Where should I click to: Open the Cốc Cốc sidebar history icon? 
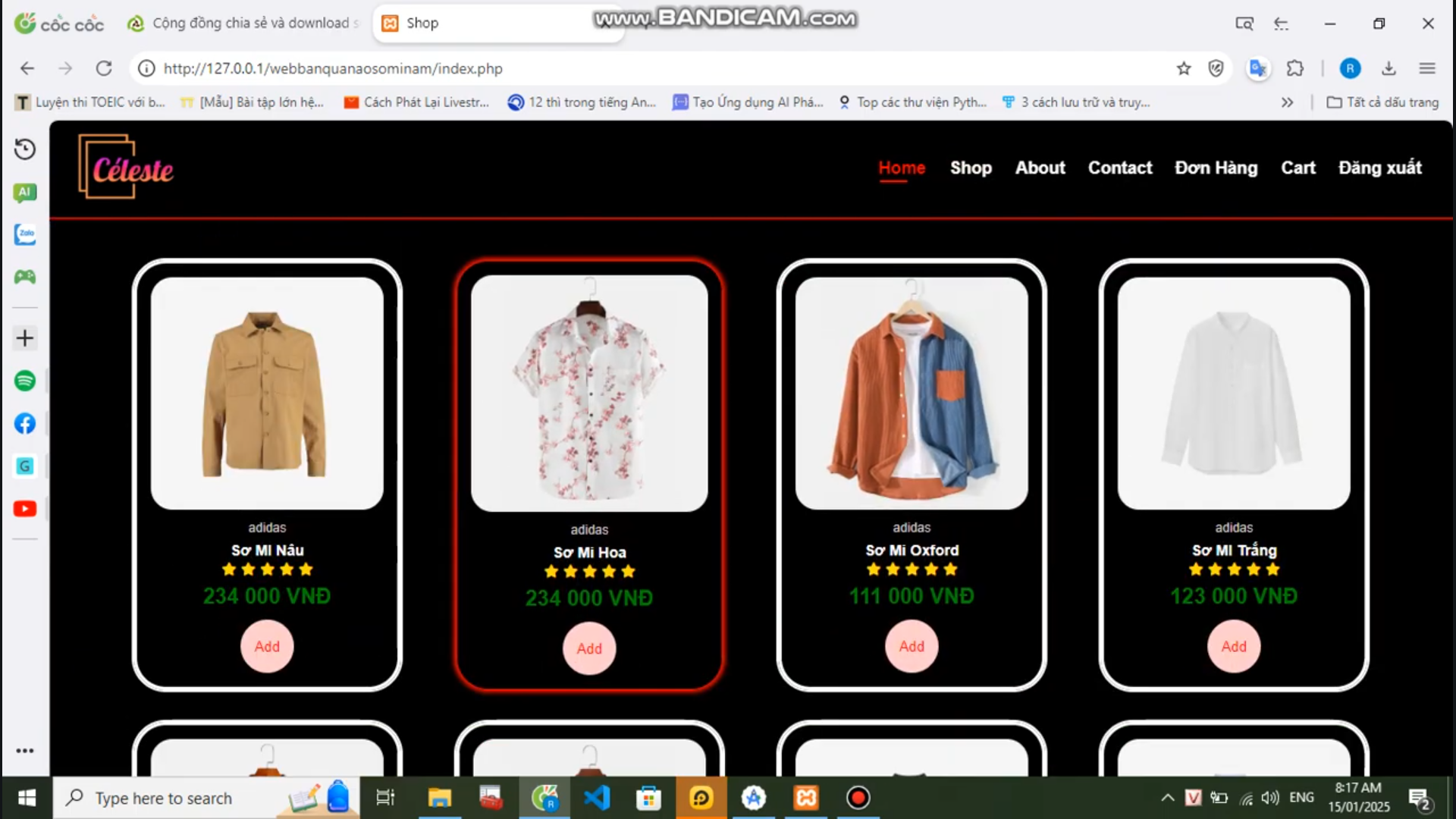click(25, 149)
